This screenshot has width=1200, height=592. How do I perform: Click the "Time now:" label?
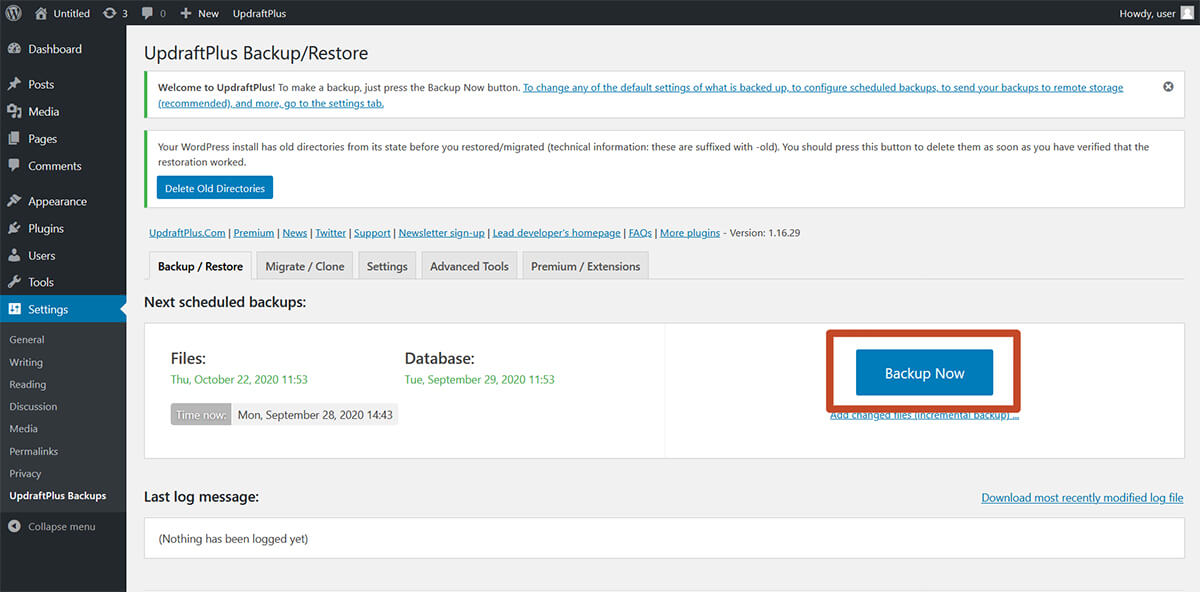coord(202,414)
